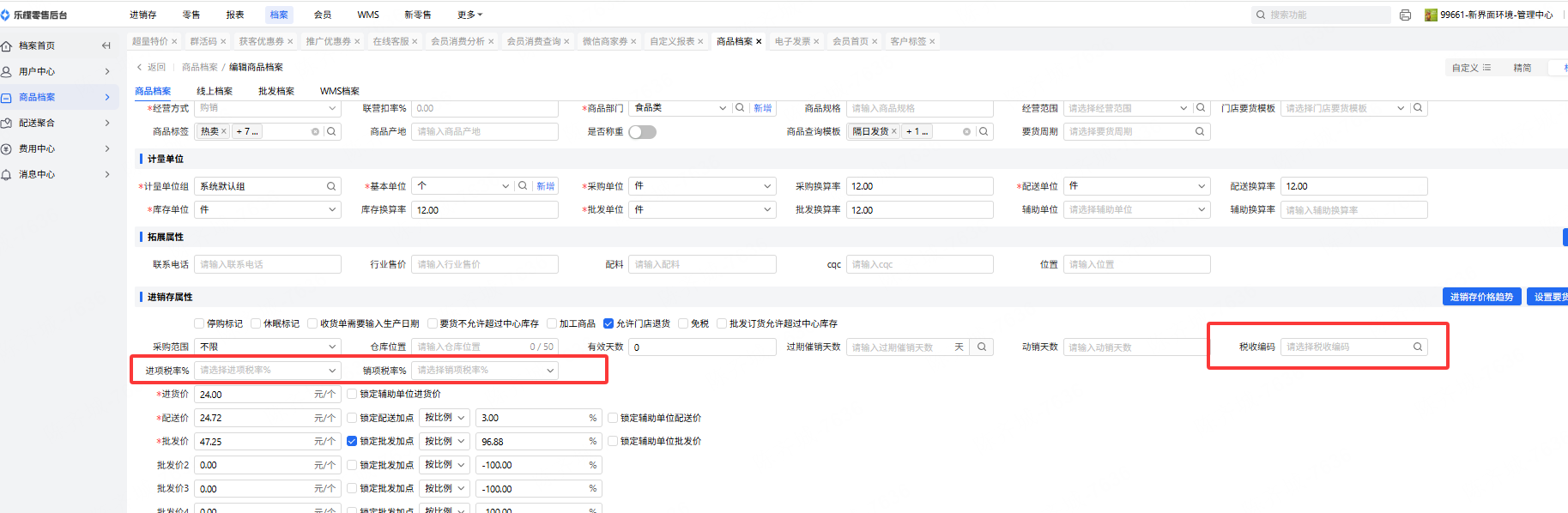Switch to the 批发档案 tab
Viewport: 1568px width, 513px height.
point(276,91)
